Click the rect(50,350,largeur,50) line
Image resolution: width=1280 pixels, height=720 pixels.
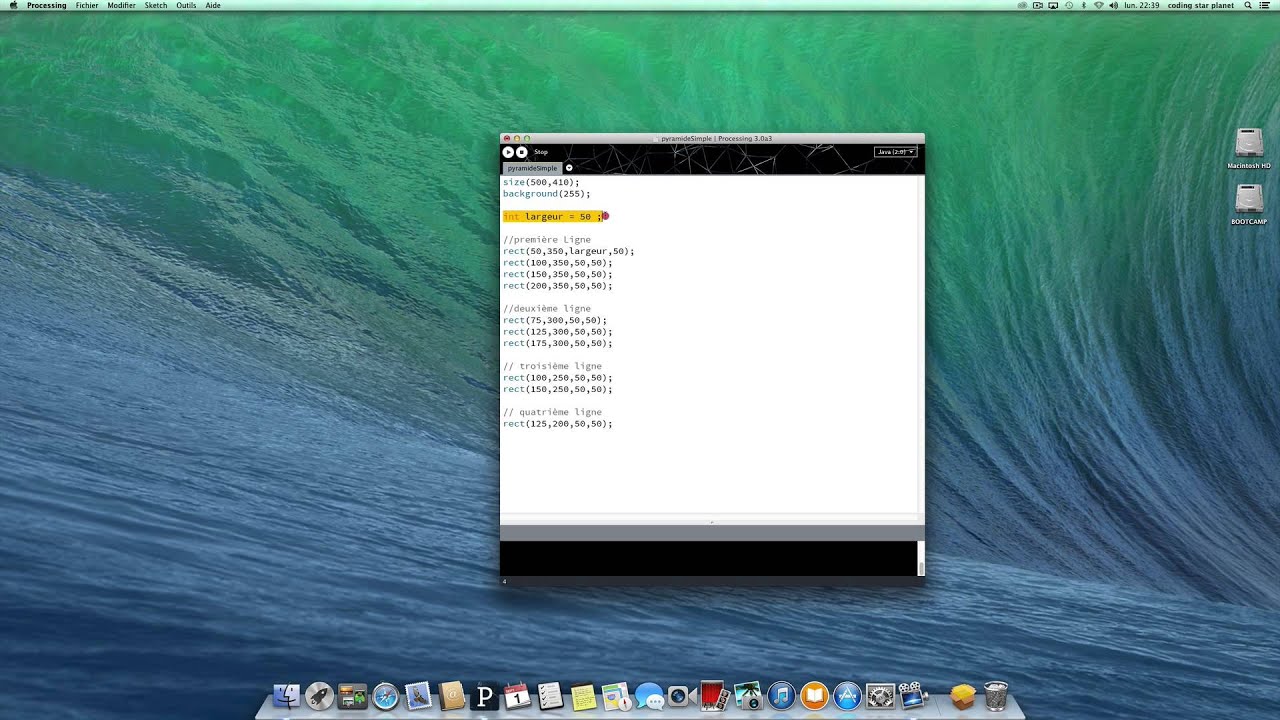pyautogui.click(x=568, y=251)
